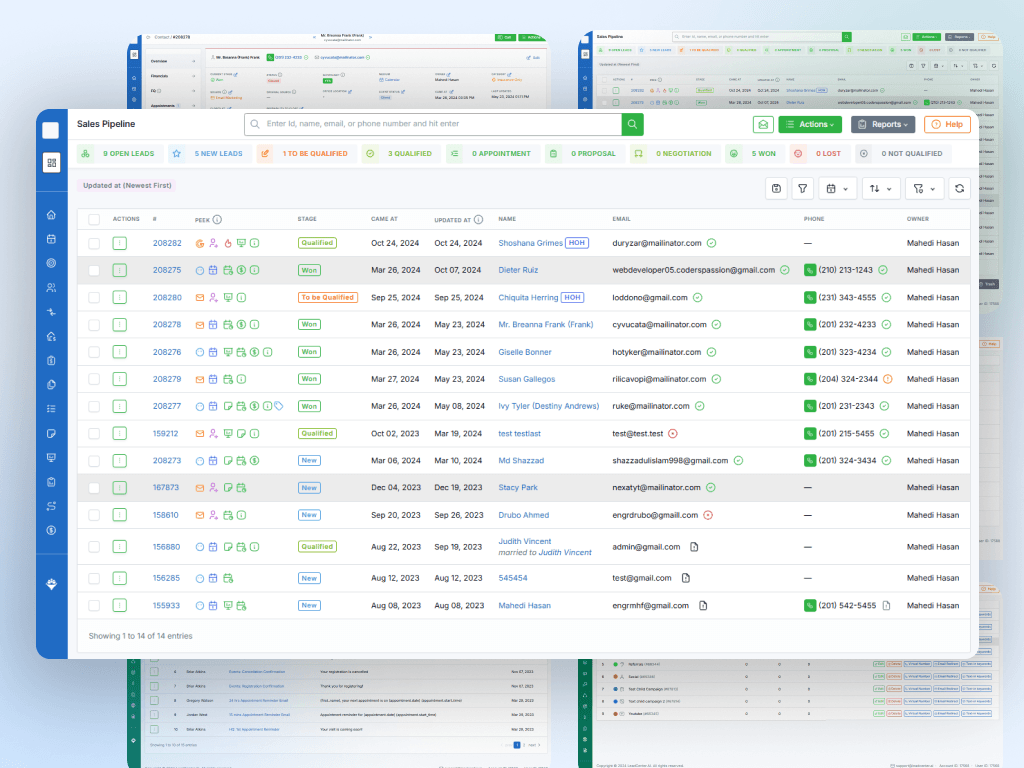This screenshot has height=768, width=1024.
Task: Click the paw icon at sidebar bottom
Action: click(x=52, y=584)
